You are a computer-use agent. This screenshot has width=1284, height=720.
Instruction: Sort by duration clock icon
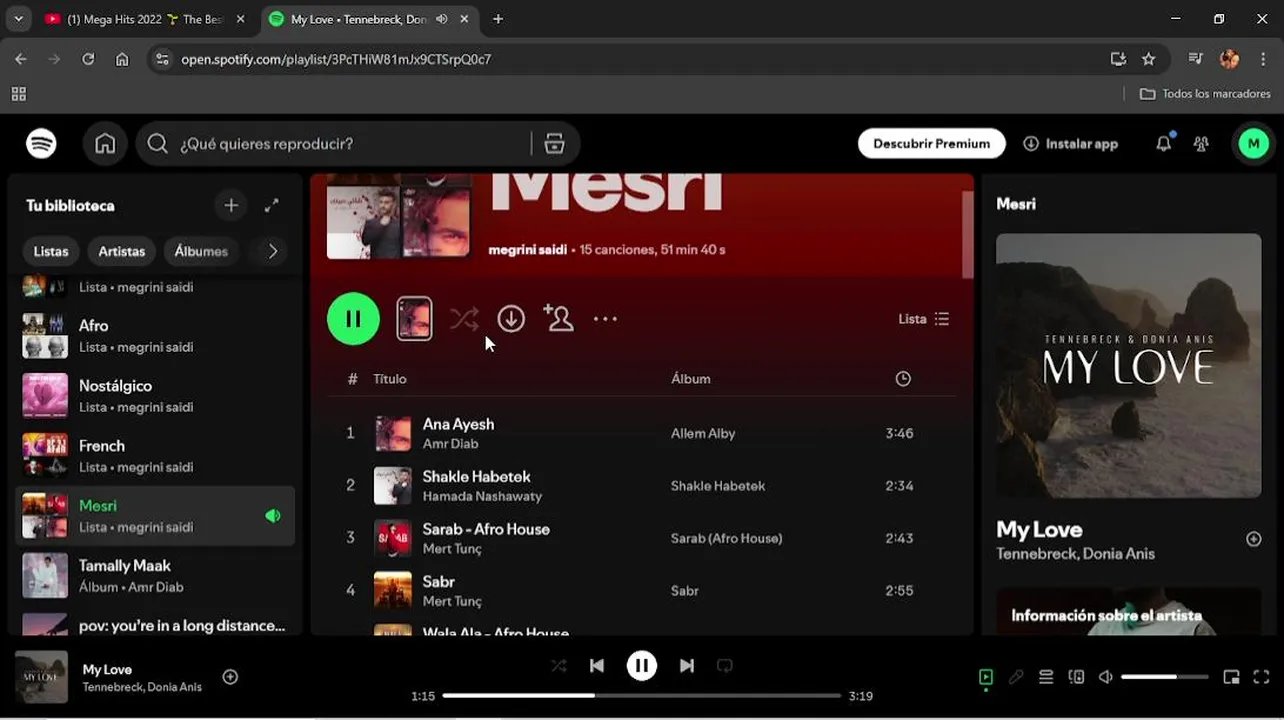tap(903, 379)
